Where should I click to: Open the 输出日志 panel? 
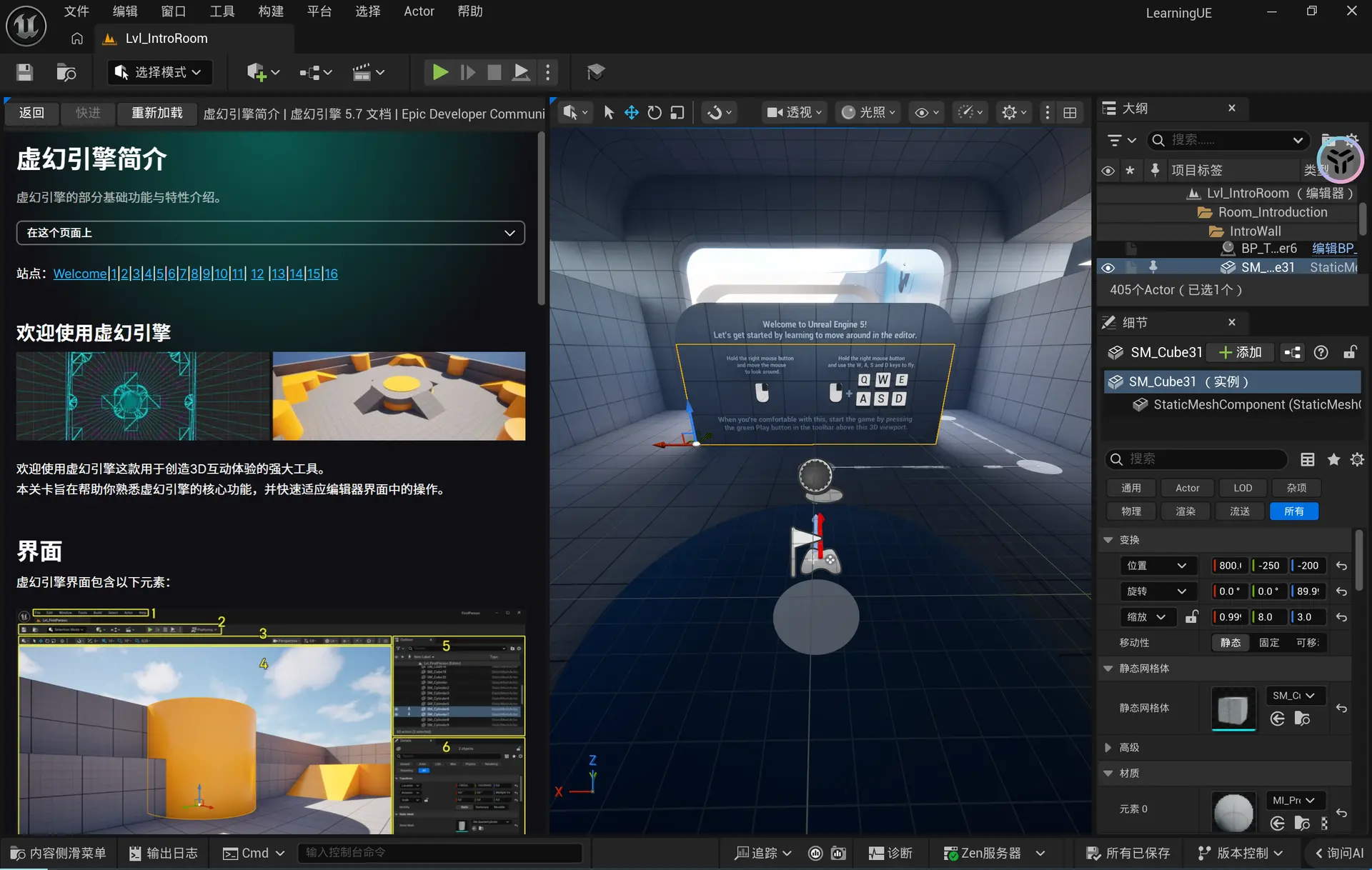164,853
